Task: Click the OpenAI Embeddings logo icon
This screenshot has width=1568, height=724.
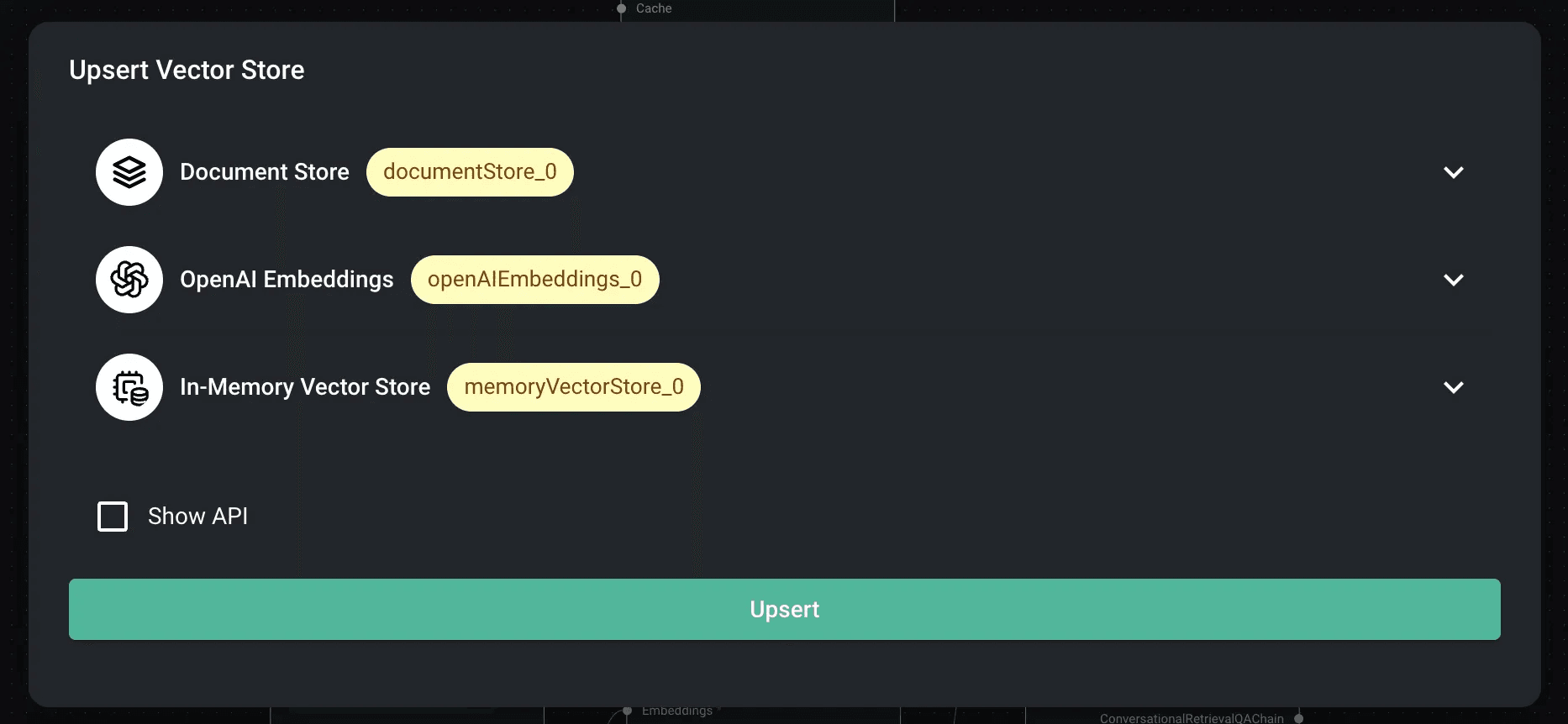Action: (129, 280)
